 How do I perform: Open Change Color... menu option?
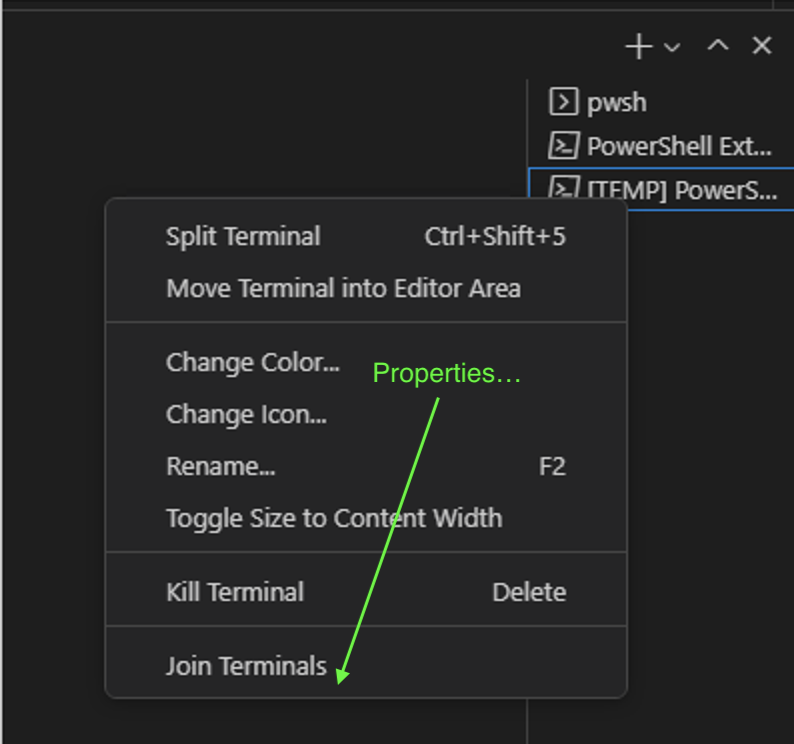coord(366,362)
